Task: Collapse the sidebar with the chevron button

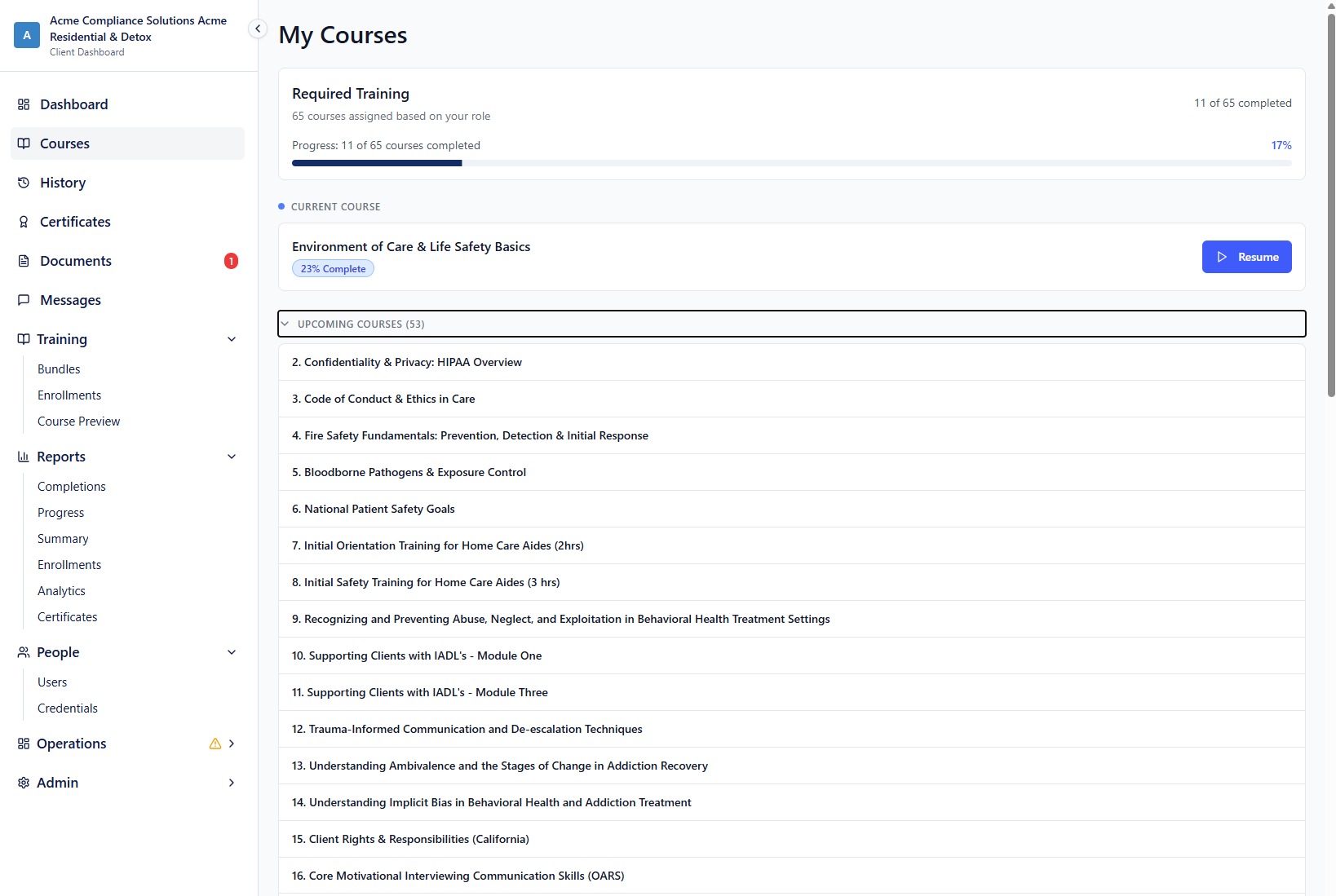Action: coord(258,29)
